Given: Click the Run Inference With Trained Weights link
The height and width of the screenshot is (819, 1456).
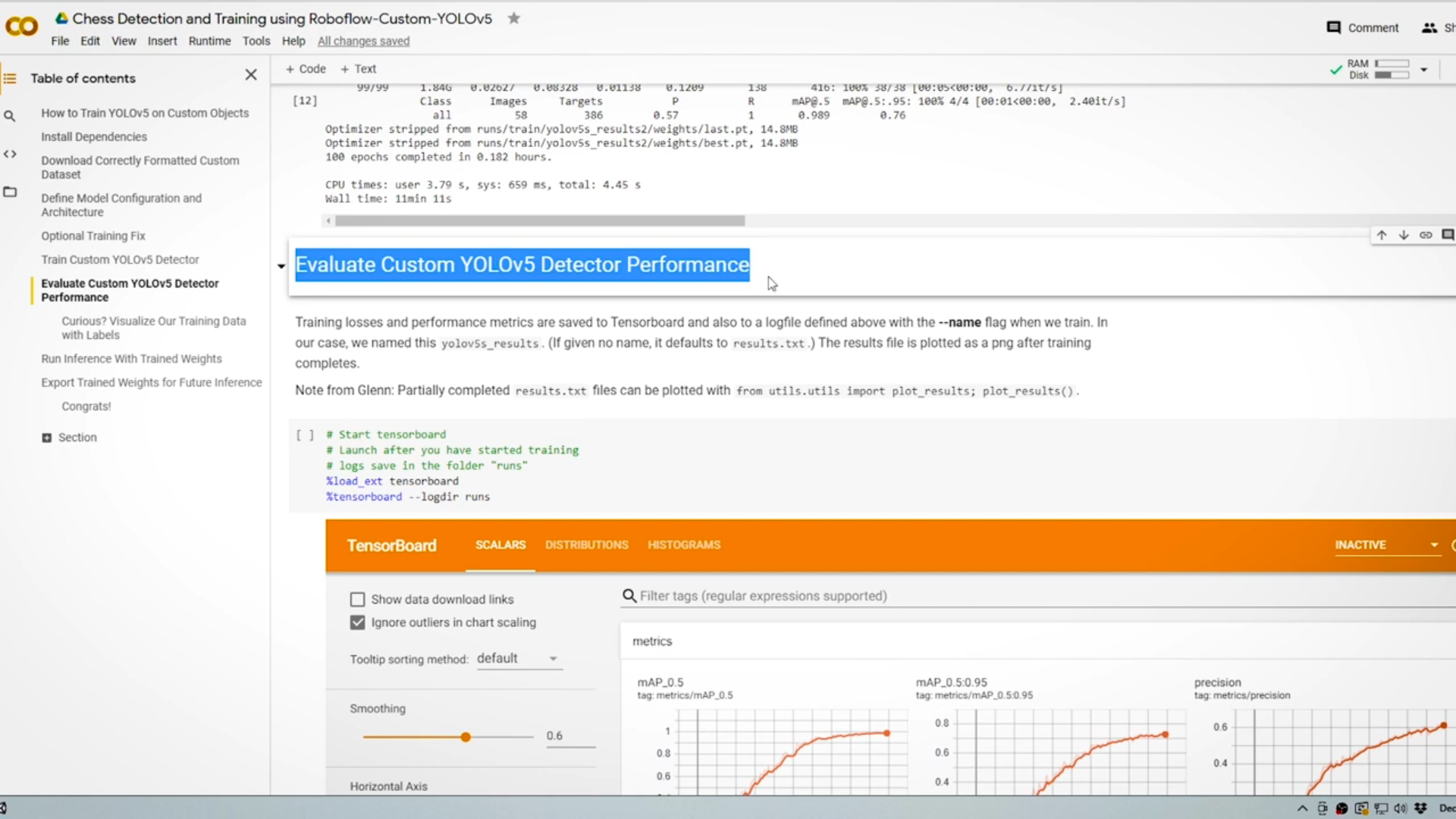Looking at the screenshot, I should click(x=131, y=358).
